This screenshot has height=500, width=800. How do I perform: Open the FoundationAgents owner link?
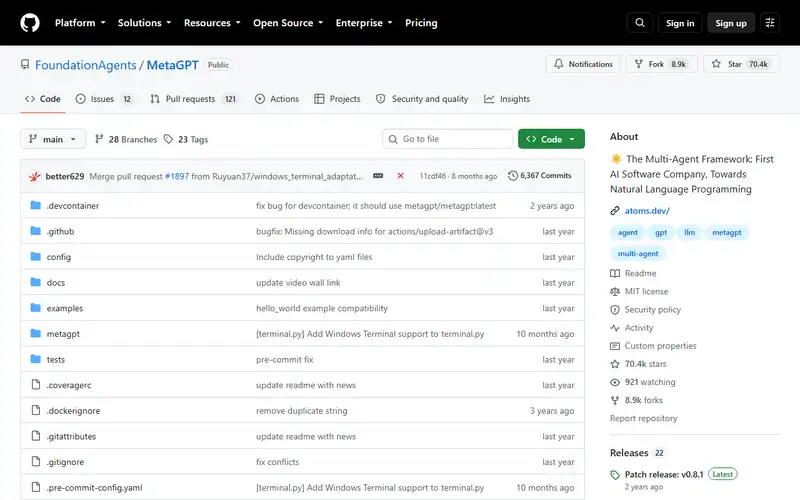(86, 65)
